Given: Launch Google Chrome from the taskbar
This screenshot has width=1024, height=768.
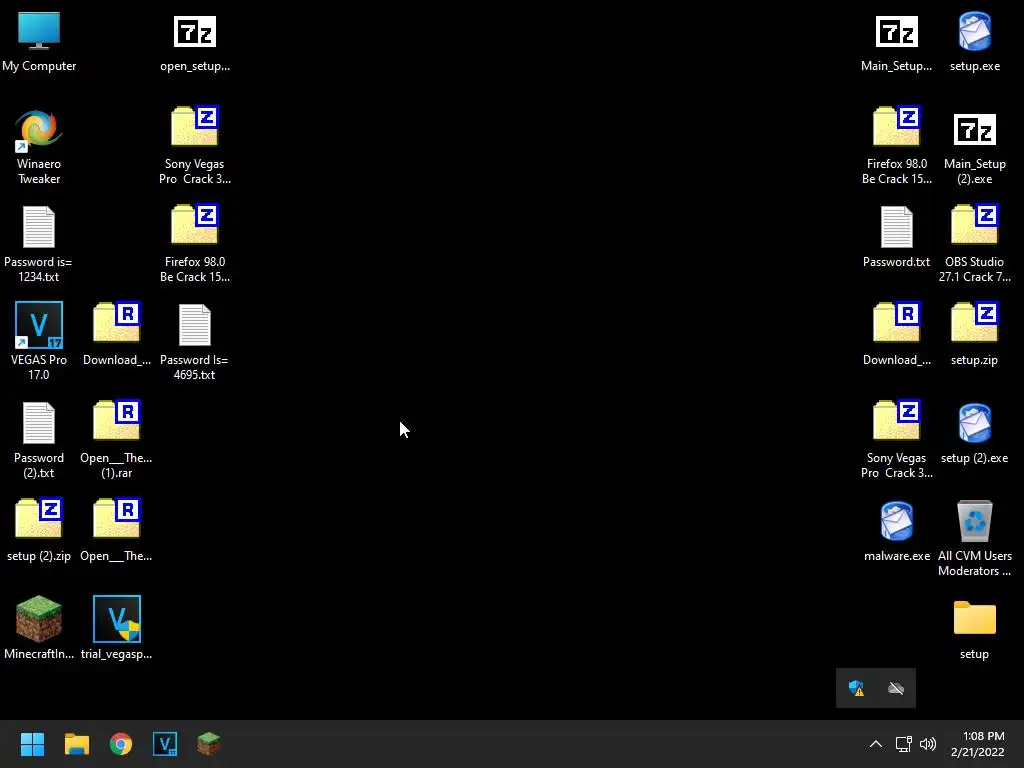Looking at the screenshot, I should tap(121, 744).
